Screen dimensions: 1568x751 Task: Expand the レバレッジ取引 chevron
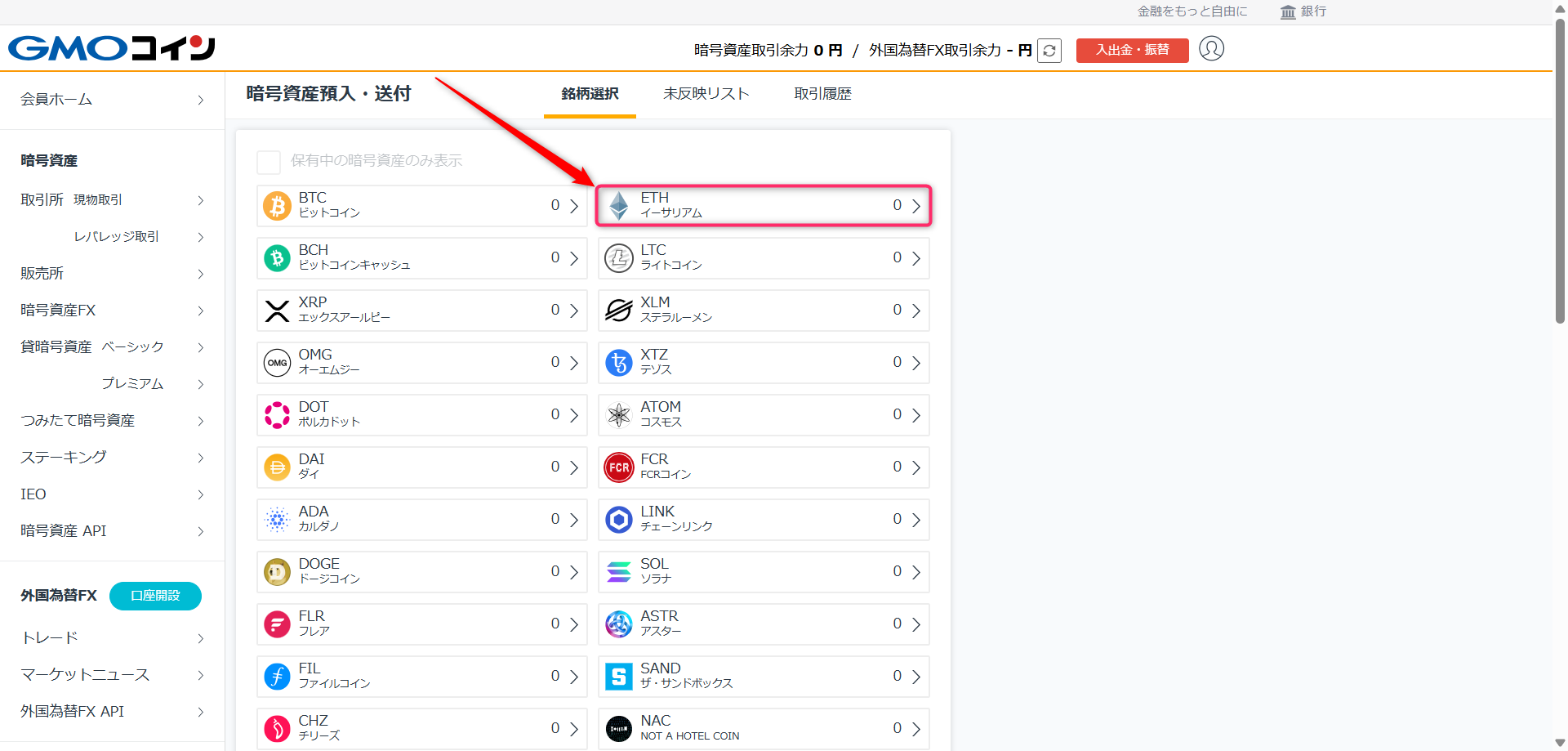(201, 237)
